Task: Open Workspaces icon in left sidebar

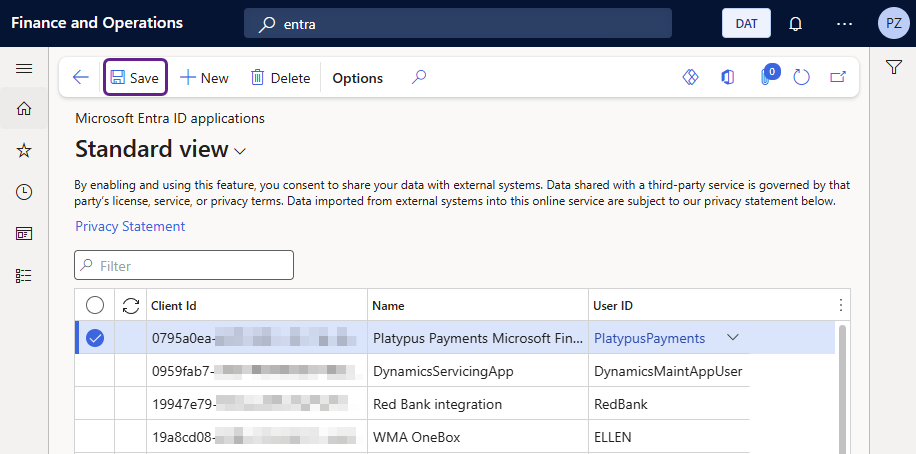Action: click(x=24, y=234)
